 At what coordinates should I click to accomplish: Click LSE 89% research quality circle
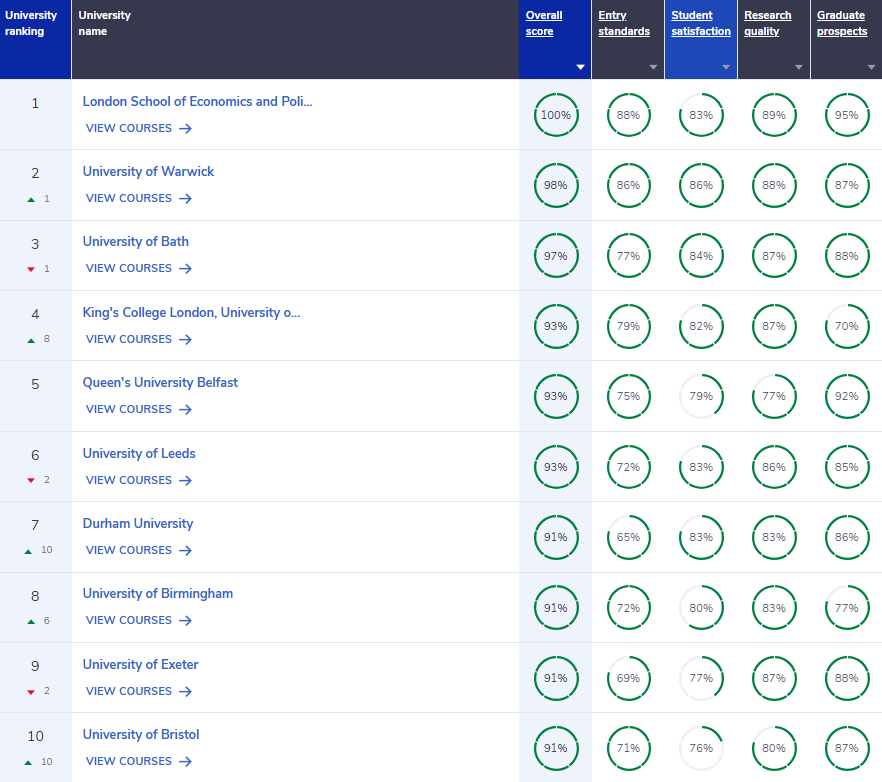pyautogui.click(x=774, y=115)
